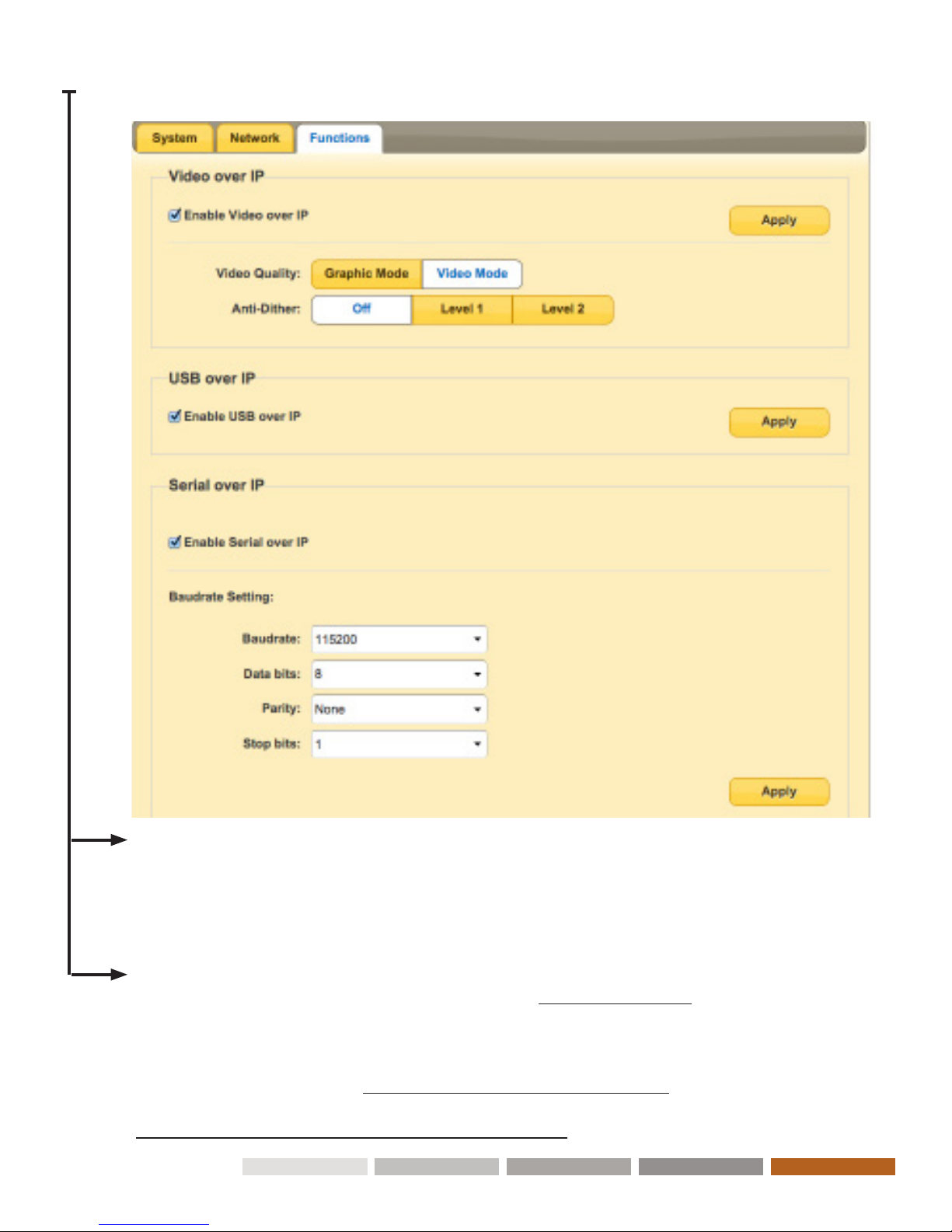
Task: Open the Data bits dropdown
Action: click(x=399, y=674)
